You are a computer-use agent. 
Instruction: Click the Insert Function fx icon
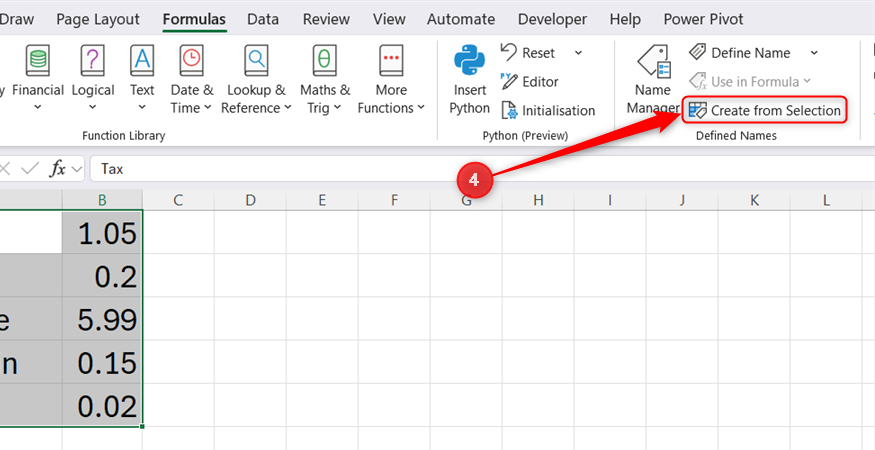[x=57, y=169]
